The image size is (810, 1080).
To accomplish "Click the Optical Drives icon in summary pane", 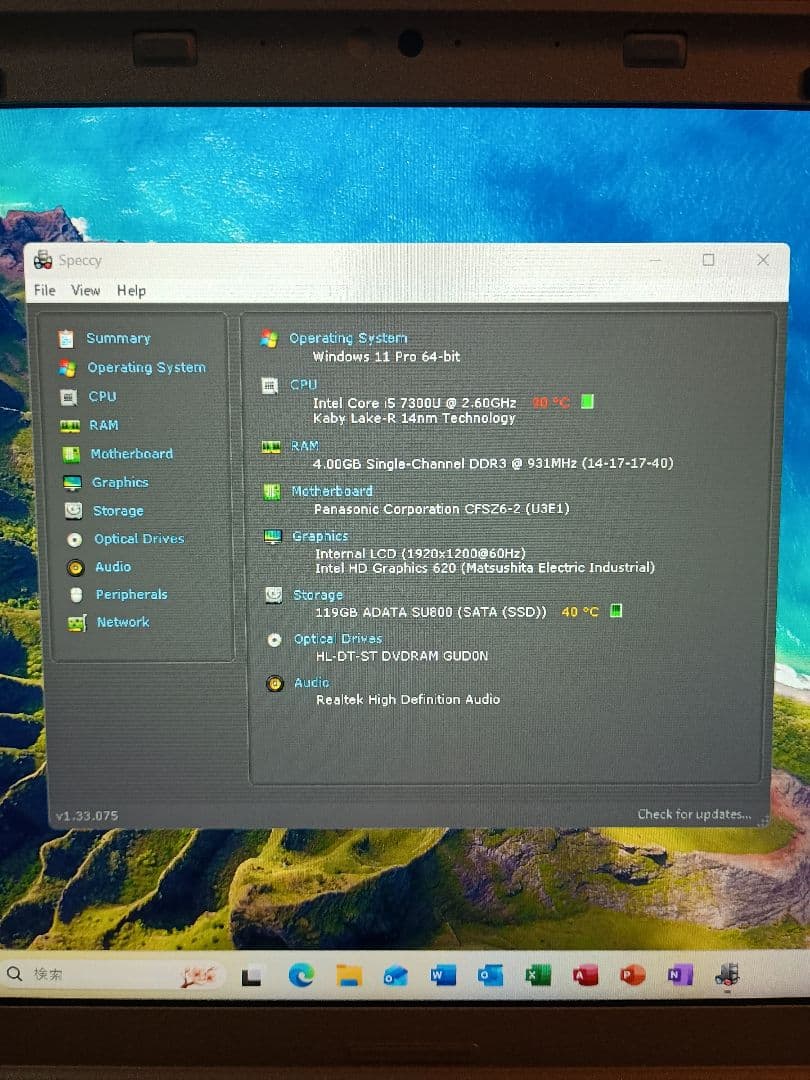I will (x=274, y=640).
